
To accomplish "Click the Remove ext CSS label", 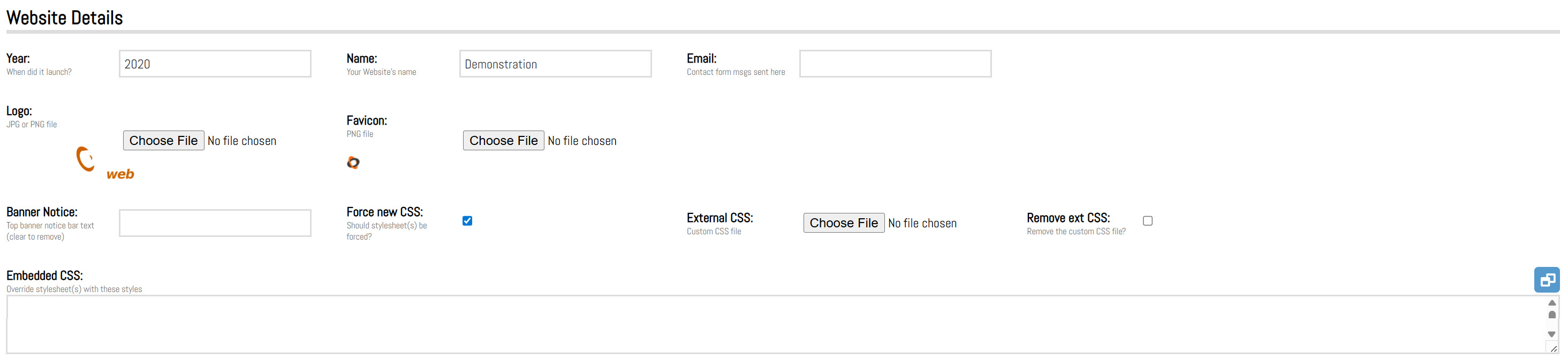I will pos(1067,218).
